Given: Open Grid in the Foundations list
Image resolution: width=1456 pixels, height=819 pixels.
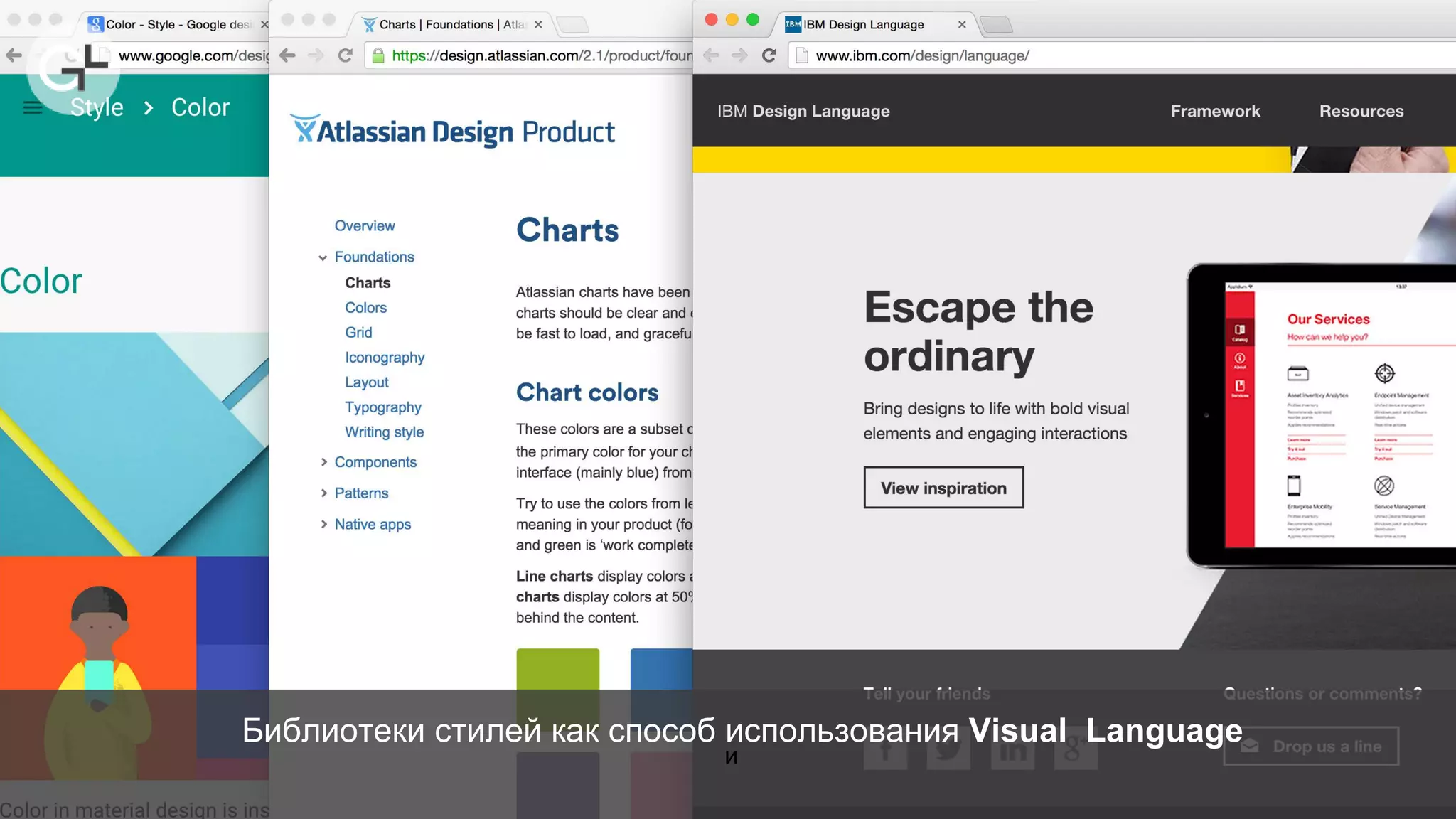Looking at the screenshot, I should click(358, 332).
